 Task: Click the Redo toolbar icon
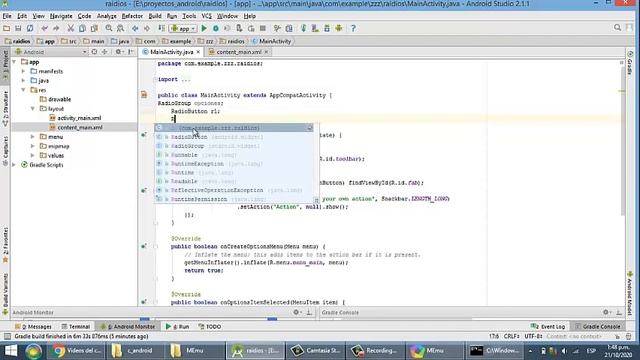click(x=56, y=28)
